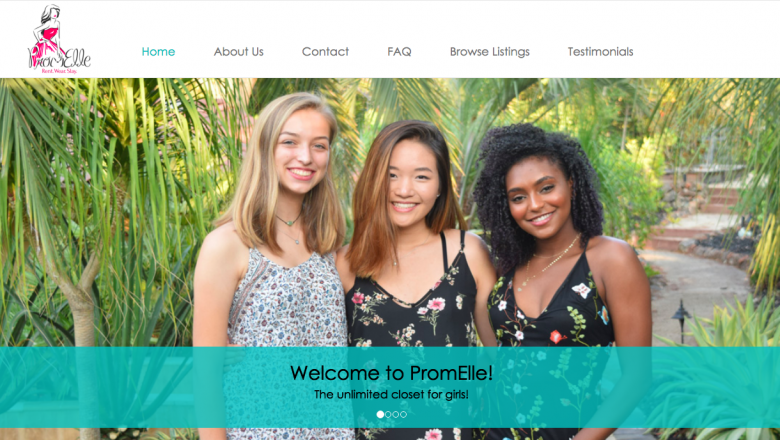Switch to the second slideshow dot
Screen dimensions: 780x440
tap(388, 414)
